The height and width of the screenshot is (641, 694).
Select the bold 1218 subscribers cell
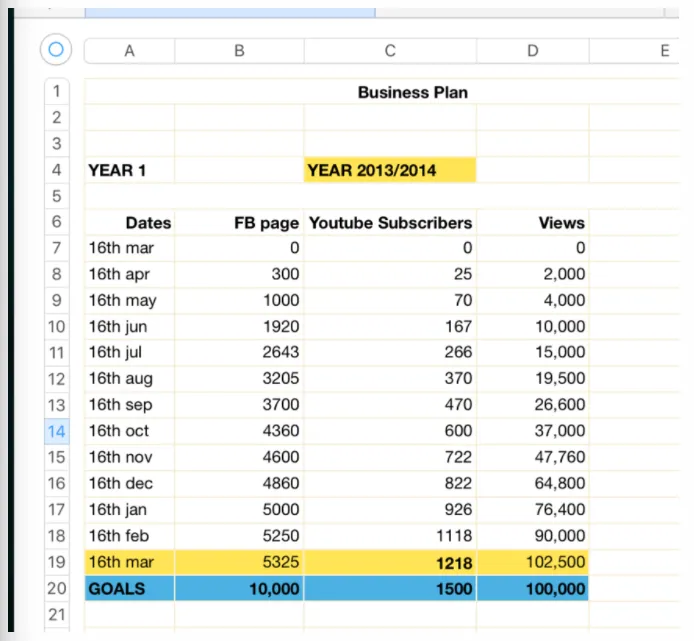[x=390, y=562]
